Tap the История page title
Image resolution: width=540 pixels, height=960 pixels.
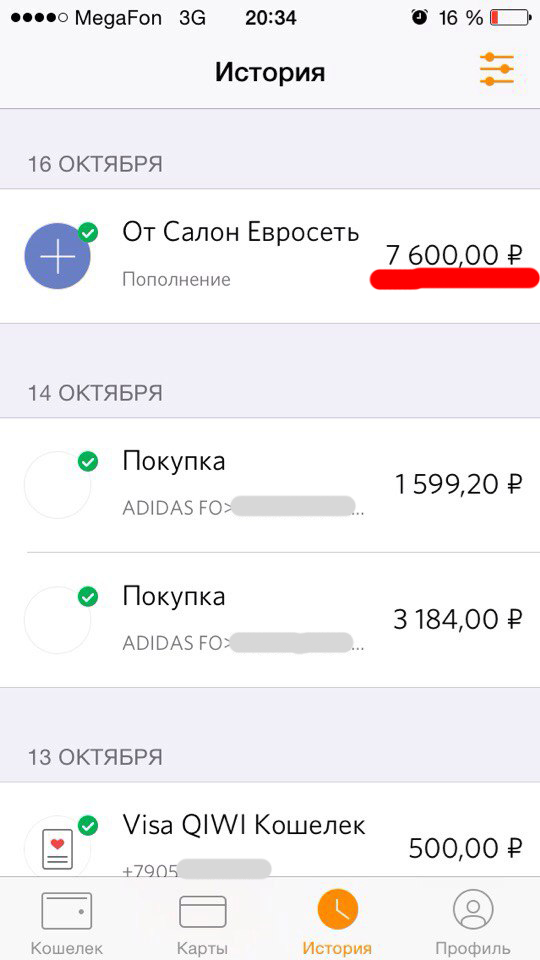coord(270,73)
